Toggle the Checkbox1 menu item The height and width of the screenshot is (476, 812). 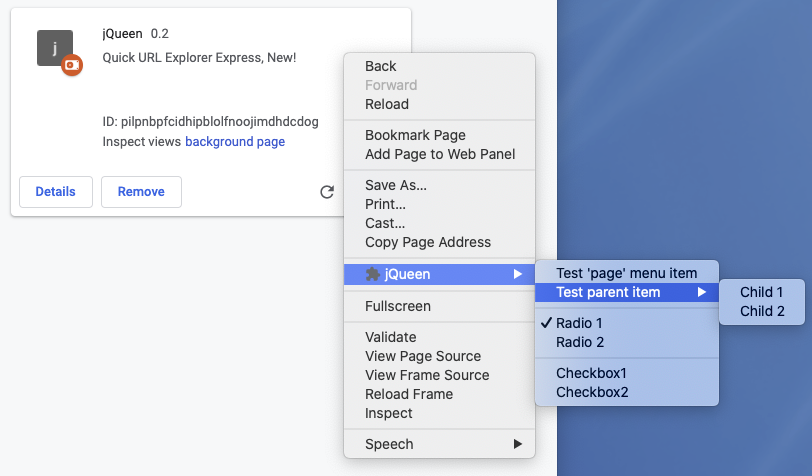(592, 373)
